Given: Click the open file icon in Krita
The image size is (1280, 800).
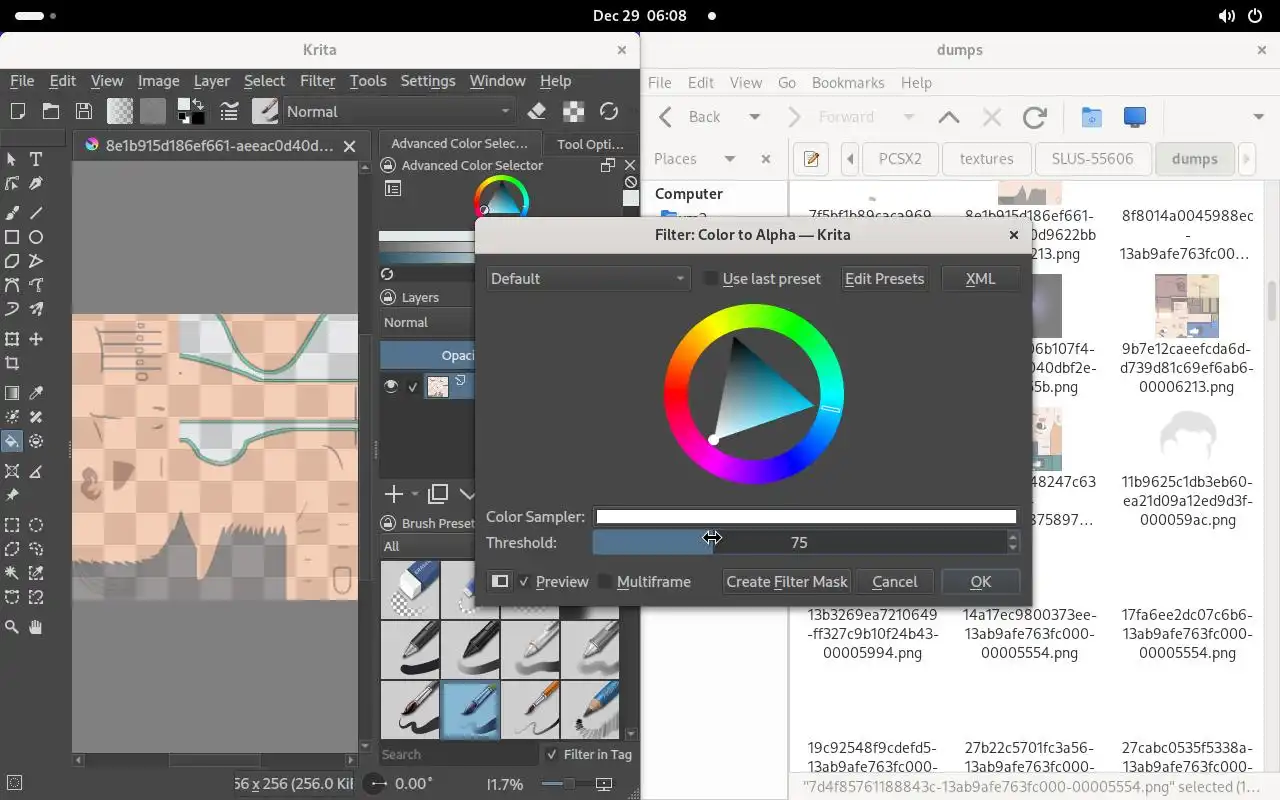Looking at the screenshot, I should click(51, 111).
